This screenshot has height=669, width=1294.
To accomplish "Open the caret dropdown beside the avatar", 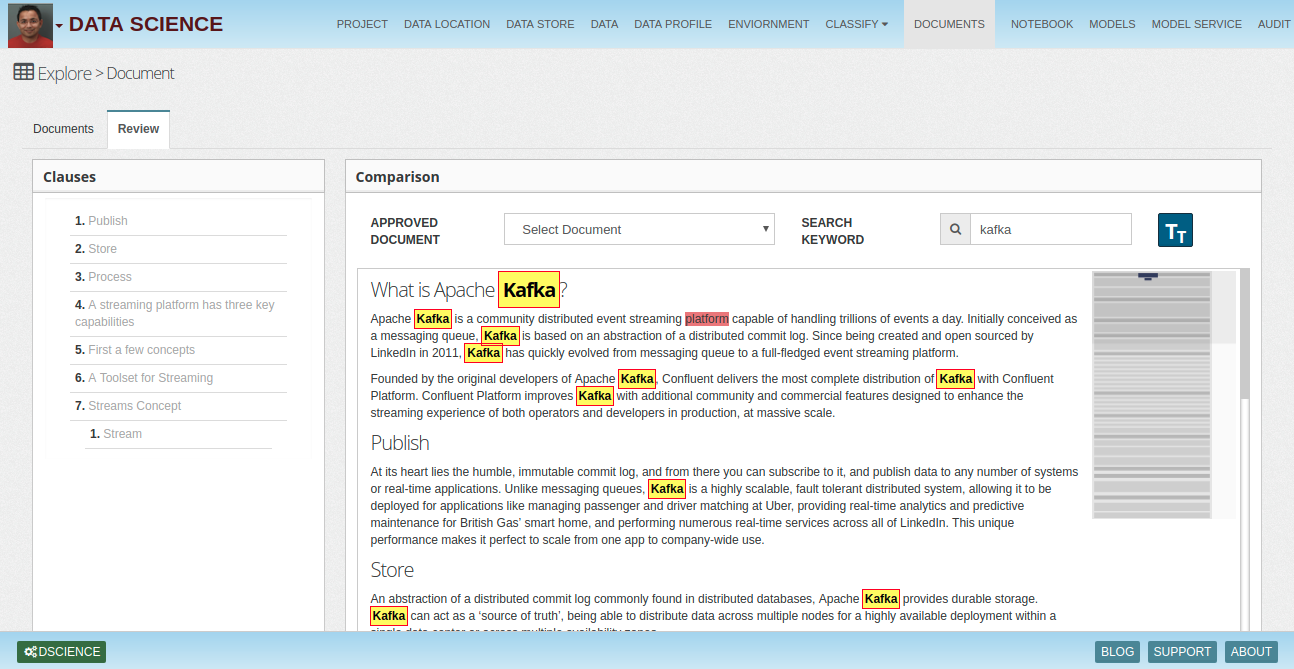I will (x=60, y=25).
